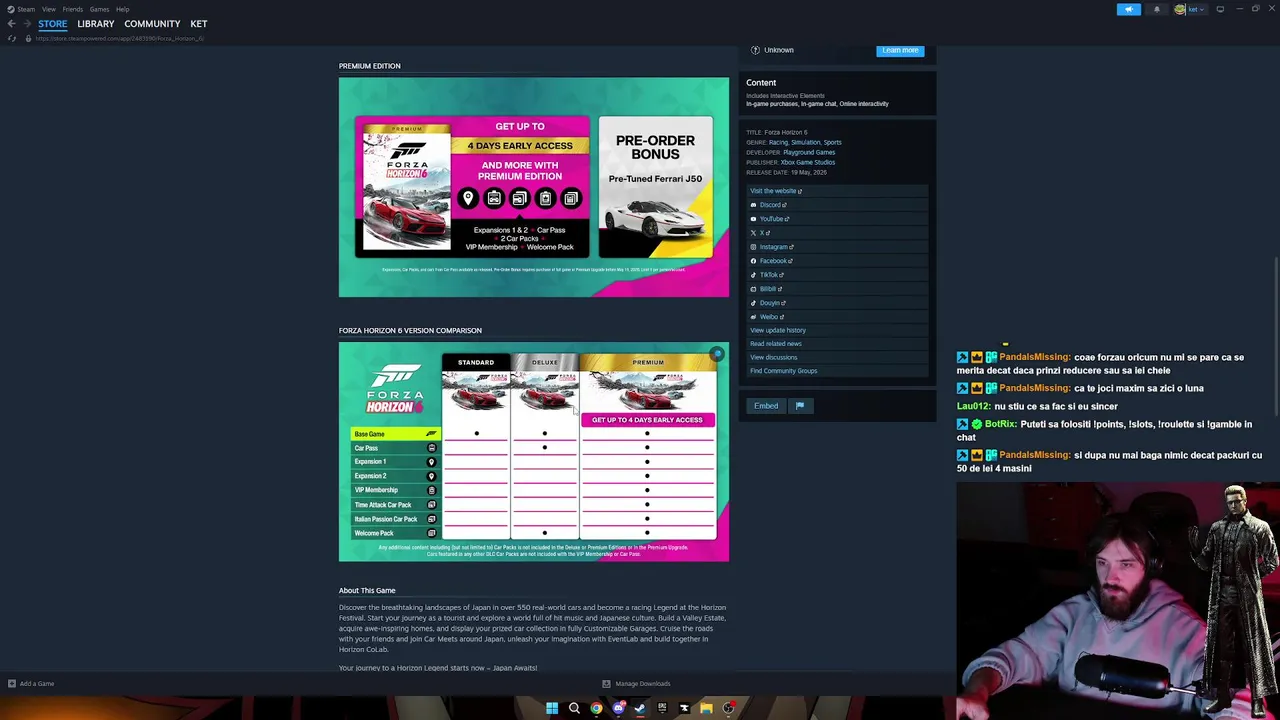Switch to the COMMUNITY tab

pos(152,23)
